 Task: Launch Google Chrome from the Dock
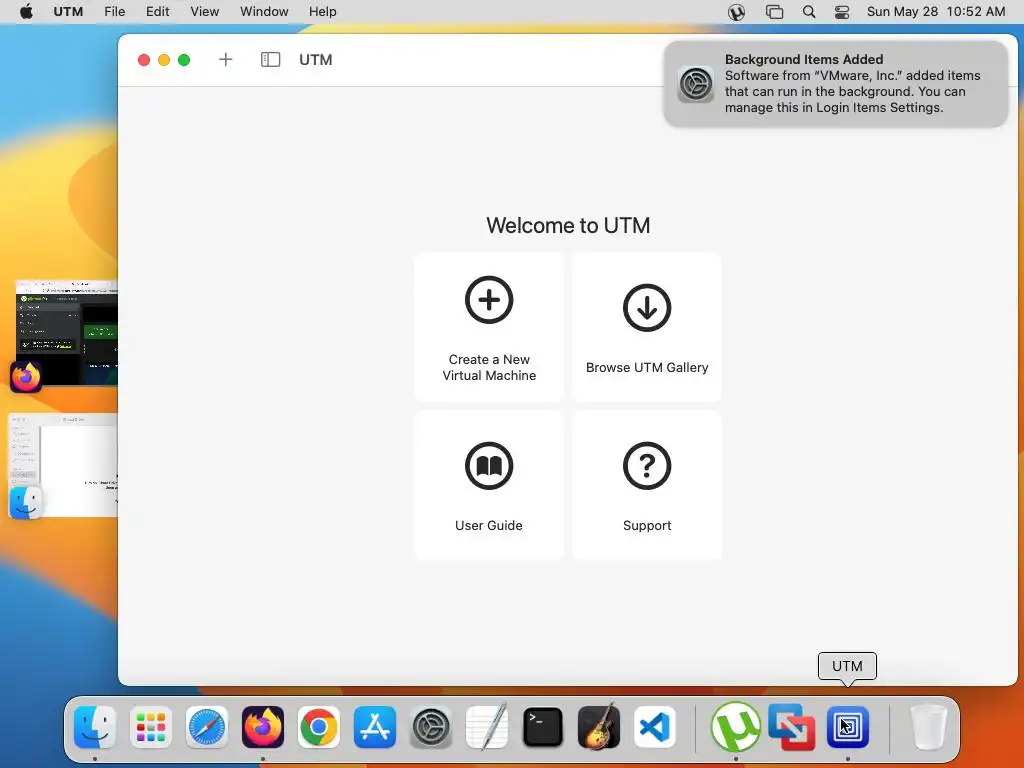(x=319, y=727)
